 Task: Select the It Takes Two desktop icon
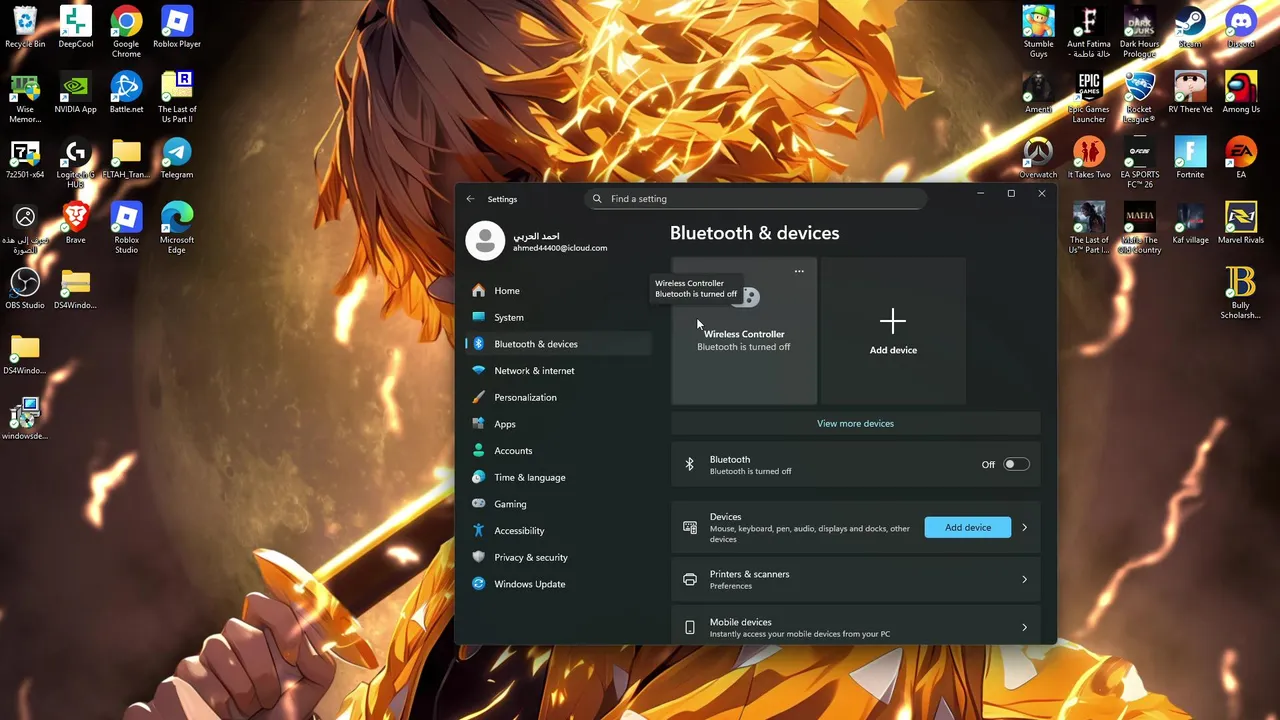(x=1089, y=158)
